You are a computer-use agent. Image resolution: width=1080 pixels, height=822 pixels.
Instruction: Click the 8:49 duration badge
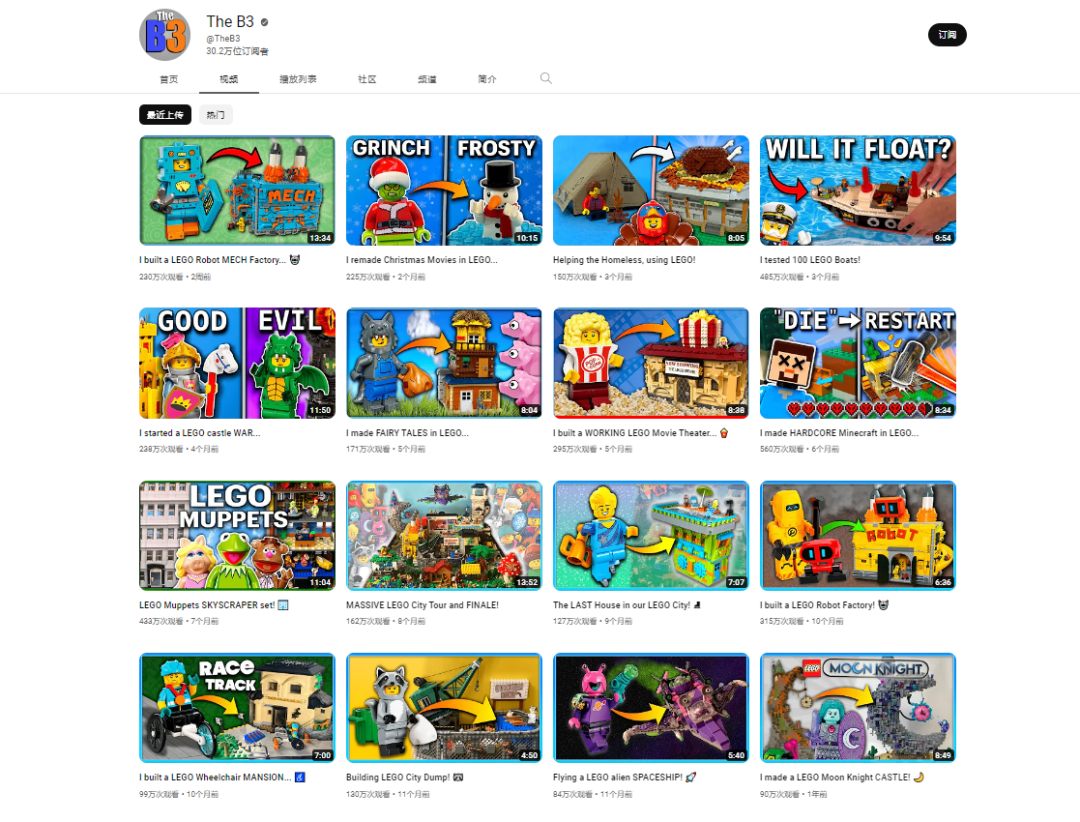coord(943,755)
